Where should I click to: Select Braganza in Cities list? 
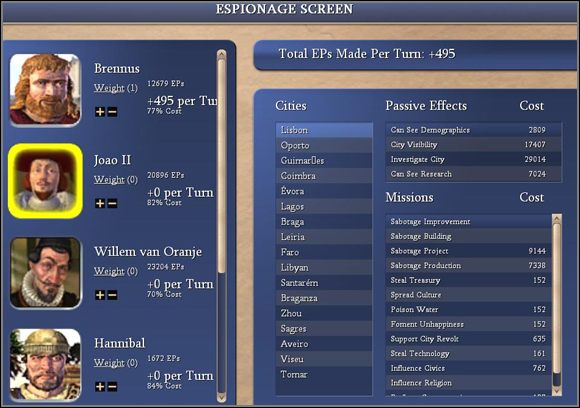[x=324, y=298]
